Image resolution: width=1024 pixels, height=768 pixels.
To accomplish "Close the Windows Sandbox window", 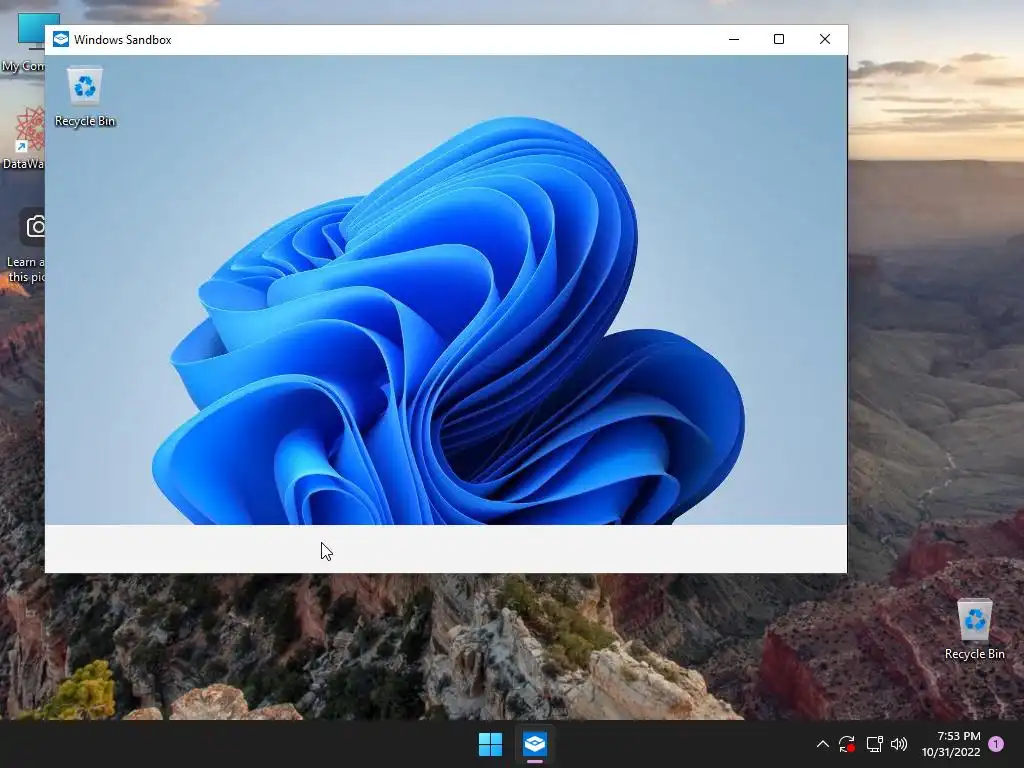I will (x=825, y=39).
